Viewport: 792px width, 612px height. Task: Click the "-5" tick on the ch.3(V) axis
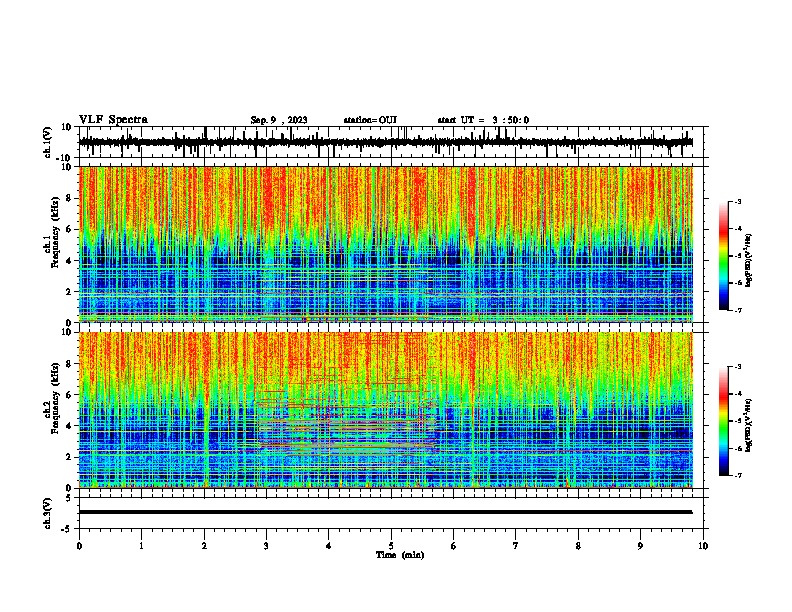(68, 529)
